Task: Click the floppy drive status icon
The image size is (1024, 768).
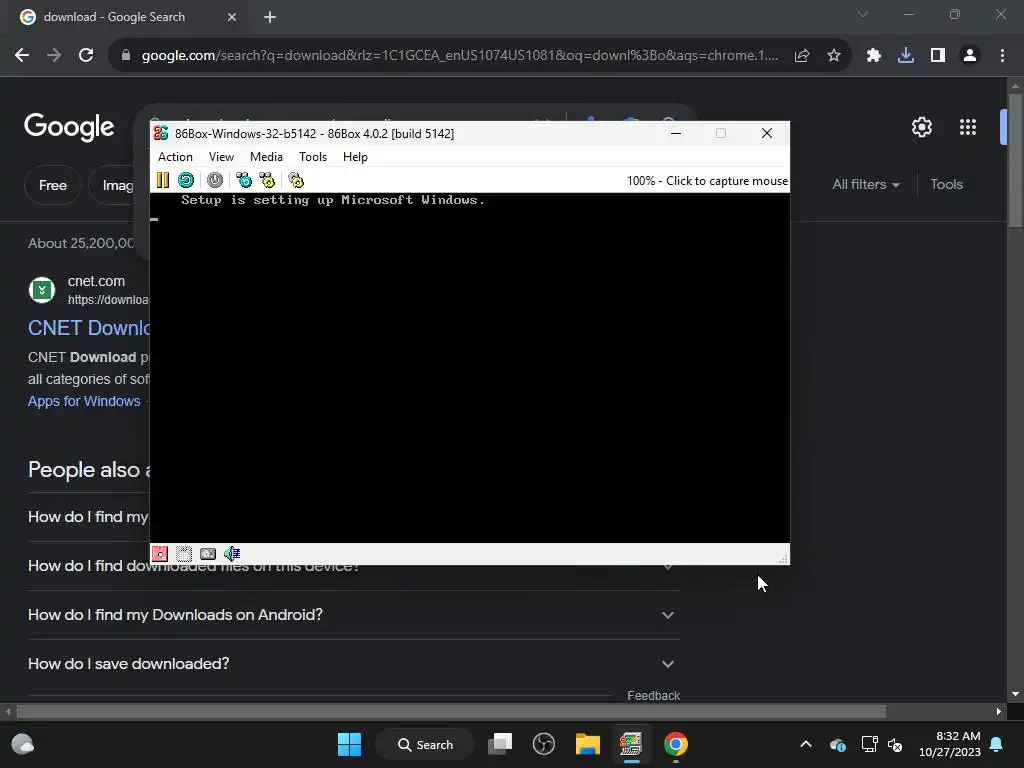Action: pyautogui.click(x=160, y=554)
